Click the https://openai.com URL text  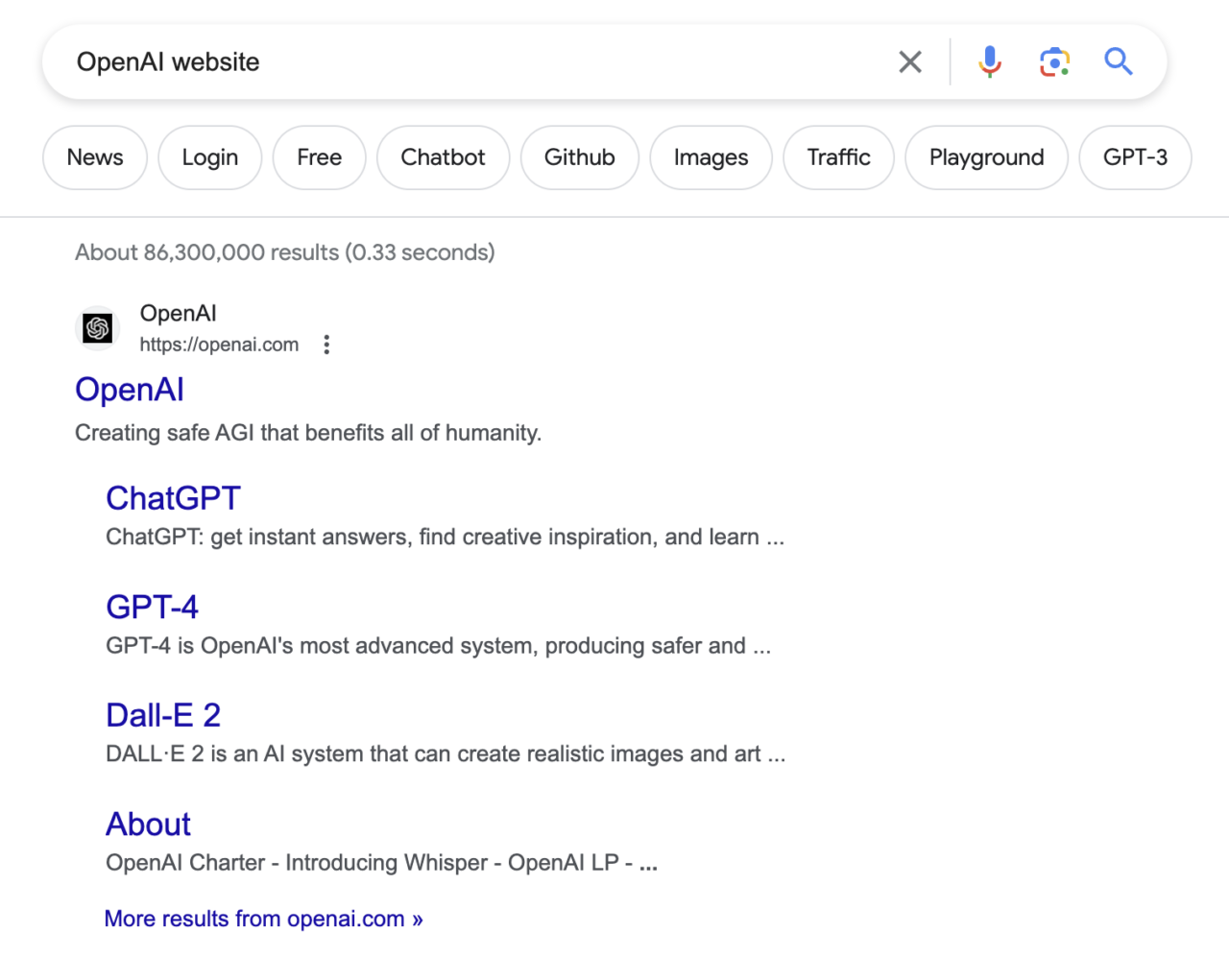tap(219, 345)
